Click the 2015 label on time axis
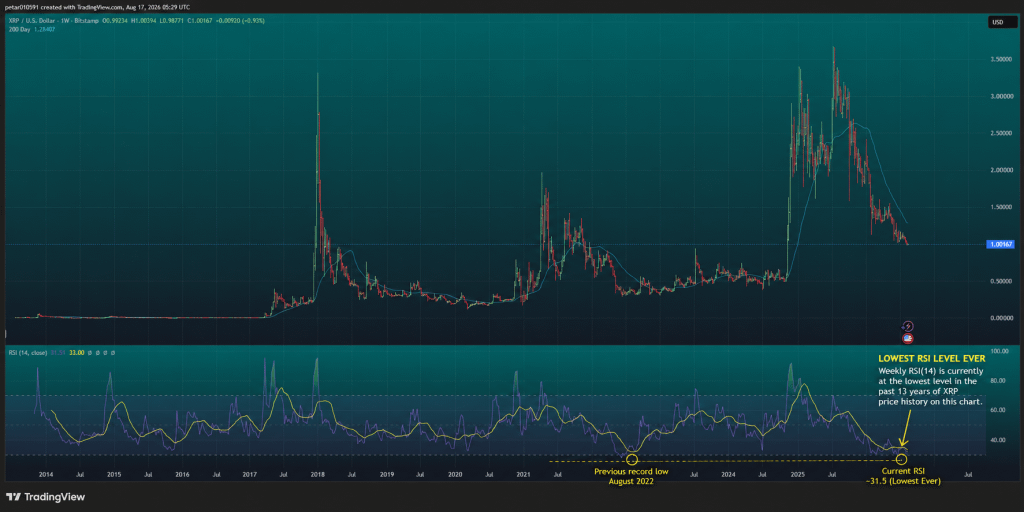This screenshot has width=1024, height=512. 114,474
